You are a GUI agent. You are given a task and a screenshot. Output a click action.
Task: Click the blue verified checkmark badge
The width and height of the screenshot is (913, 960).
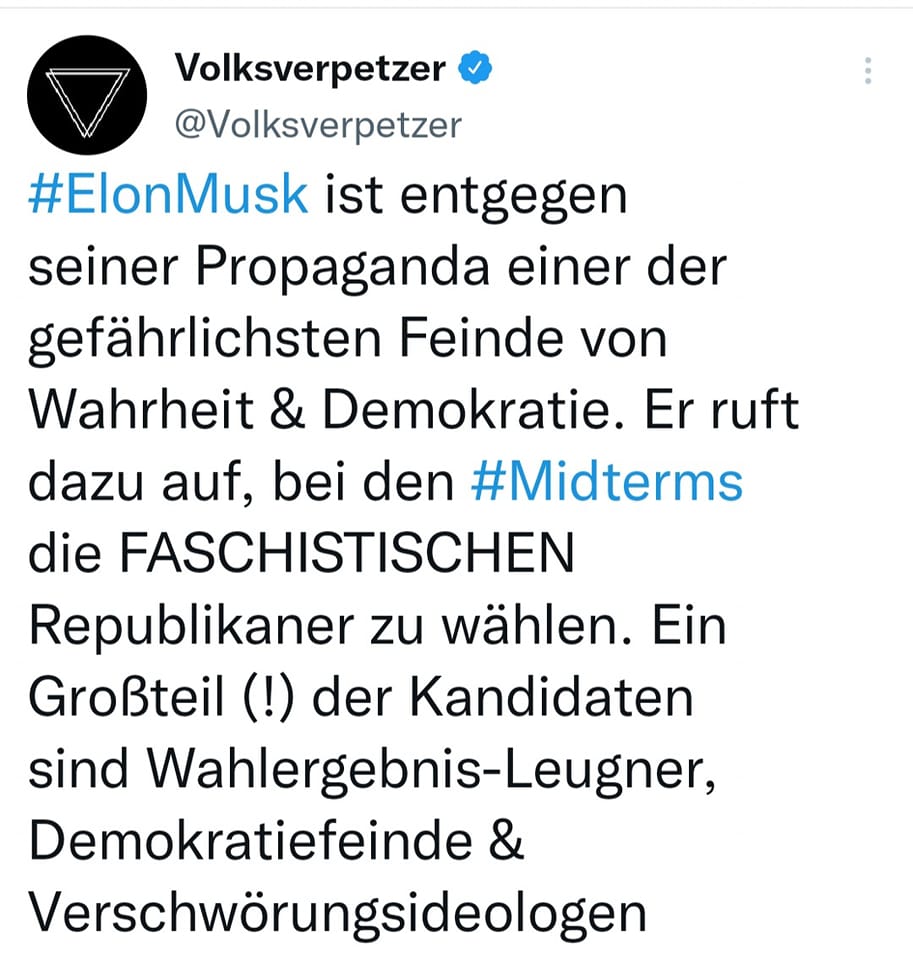476,68
